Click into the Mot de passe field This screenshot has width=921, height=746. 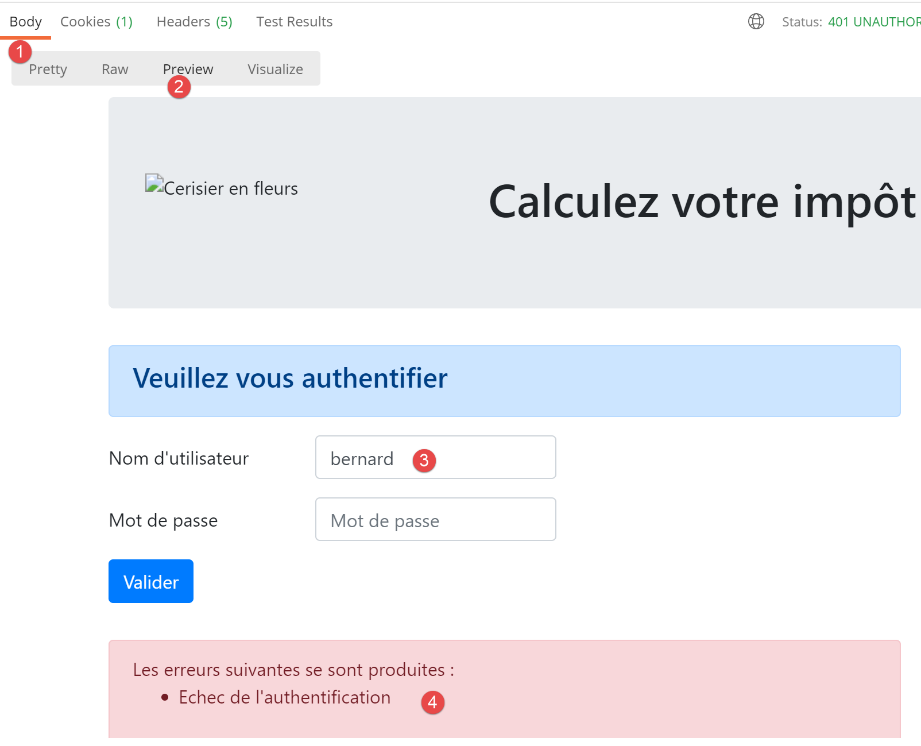tap(435, 520)
